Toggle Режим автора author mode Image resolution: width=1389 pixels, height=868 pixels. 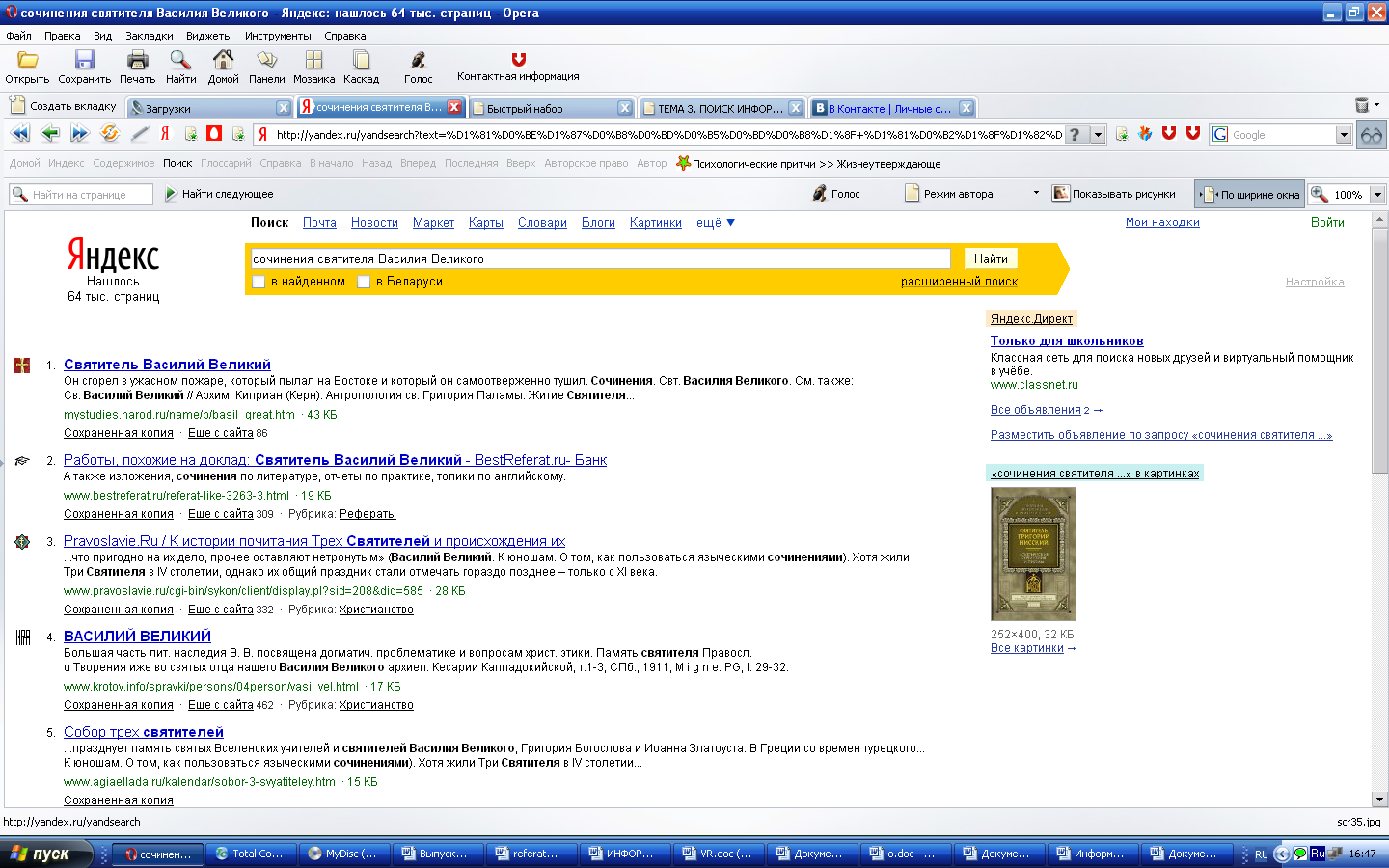[948, 194]
